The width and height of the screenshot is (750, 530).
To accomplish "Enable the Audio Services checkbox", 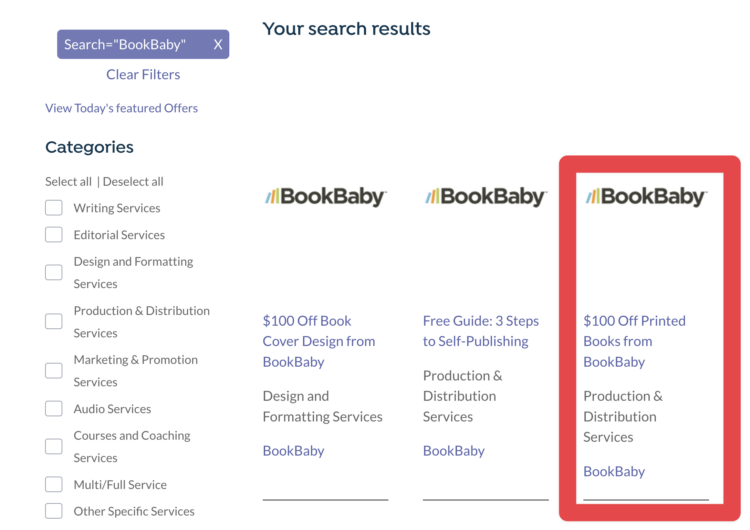I will [54, 409].
